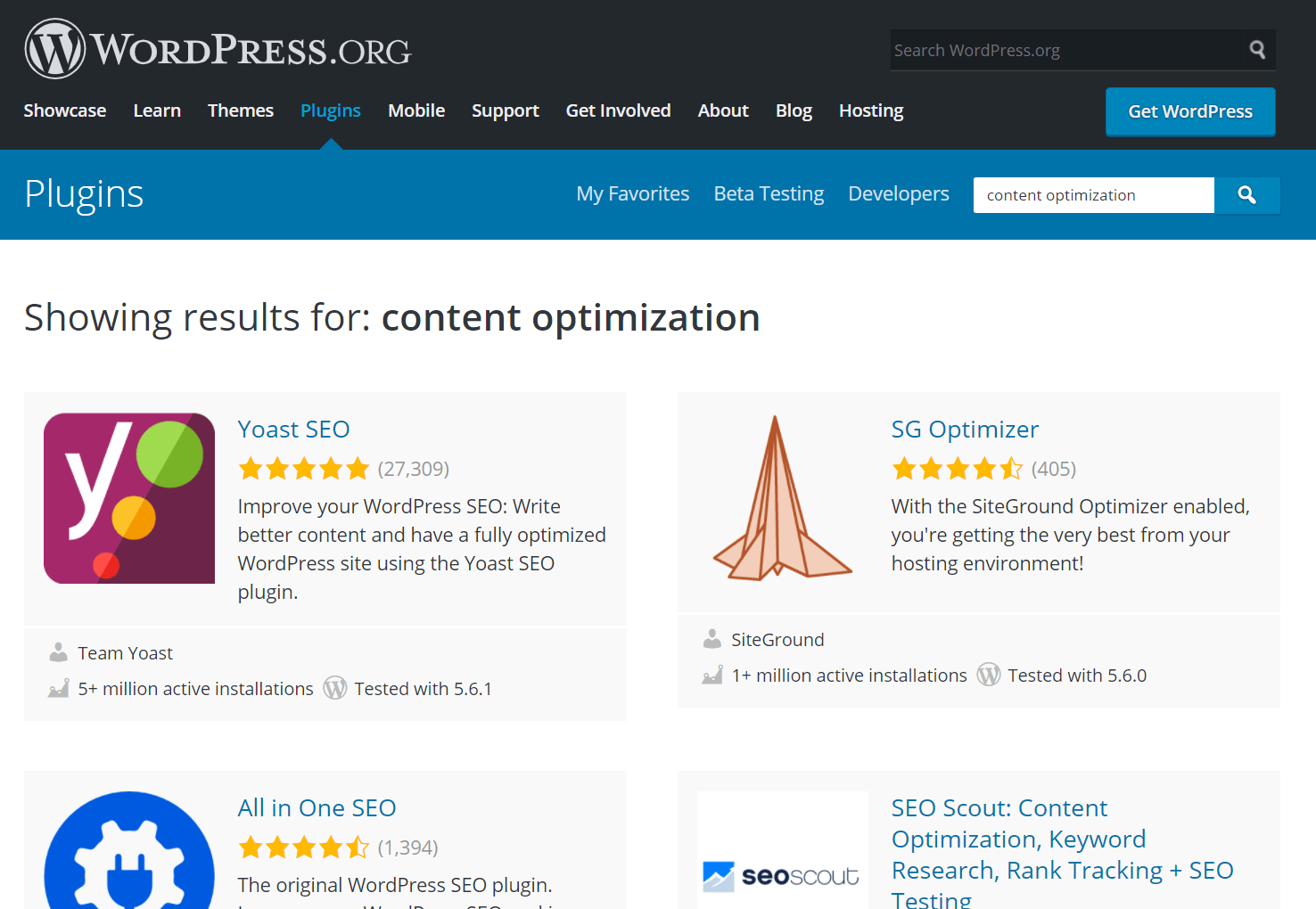Screen dimensions: 1316x909
Task: Switch to My Favorites
Action: (x=632, y=193)
